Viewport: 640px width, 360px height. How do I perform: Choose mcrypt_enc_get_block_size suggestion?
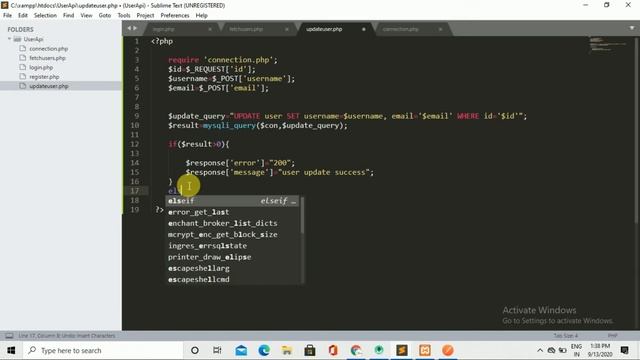click(x=233, y=235)
